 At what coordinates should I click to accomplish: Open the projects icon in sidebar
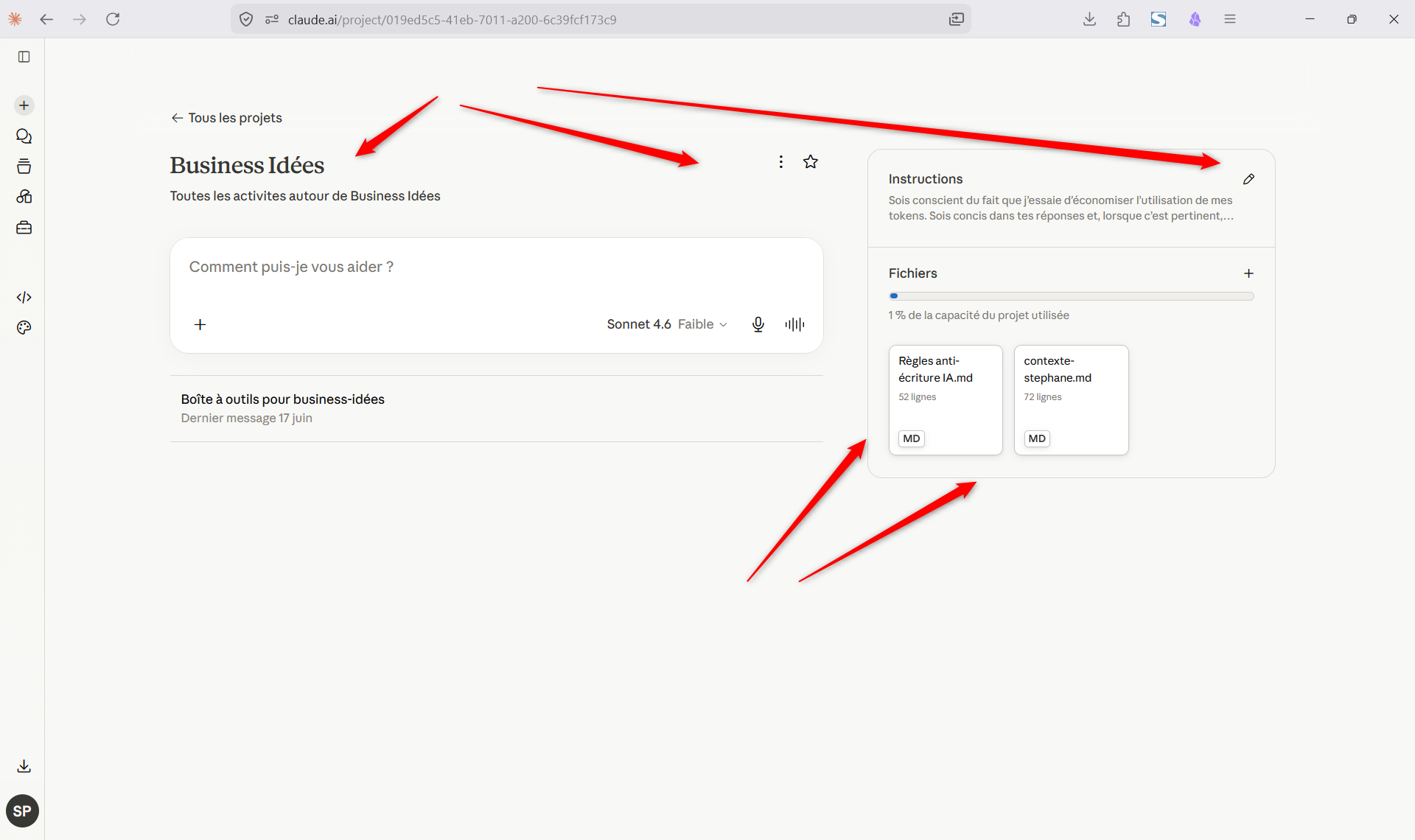[x=24, y=167]
